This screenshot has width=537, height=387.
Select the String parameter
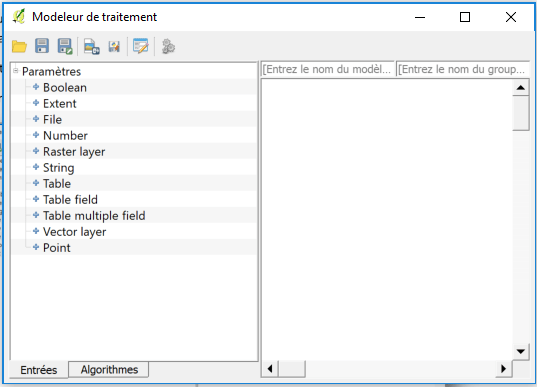click(x=59, y=168)
